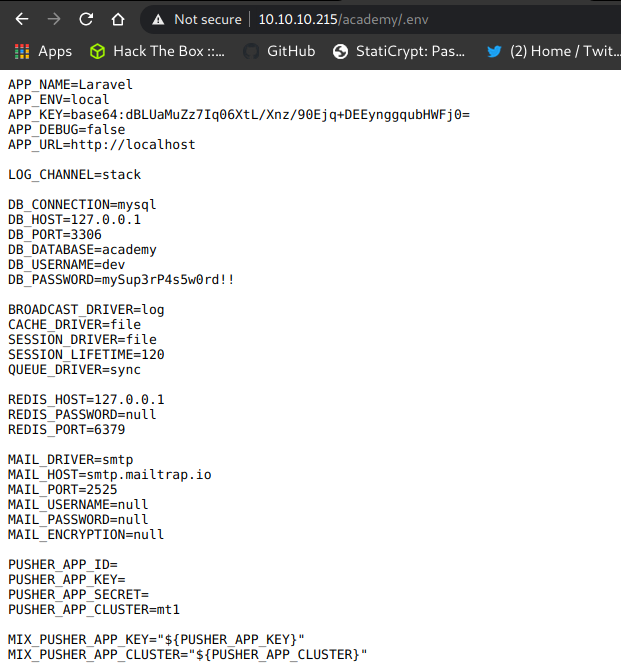Click the QUEUE_DRIVER=sync line
The height and width of the screenshot is (670, 621).
[x=74, y=370]
